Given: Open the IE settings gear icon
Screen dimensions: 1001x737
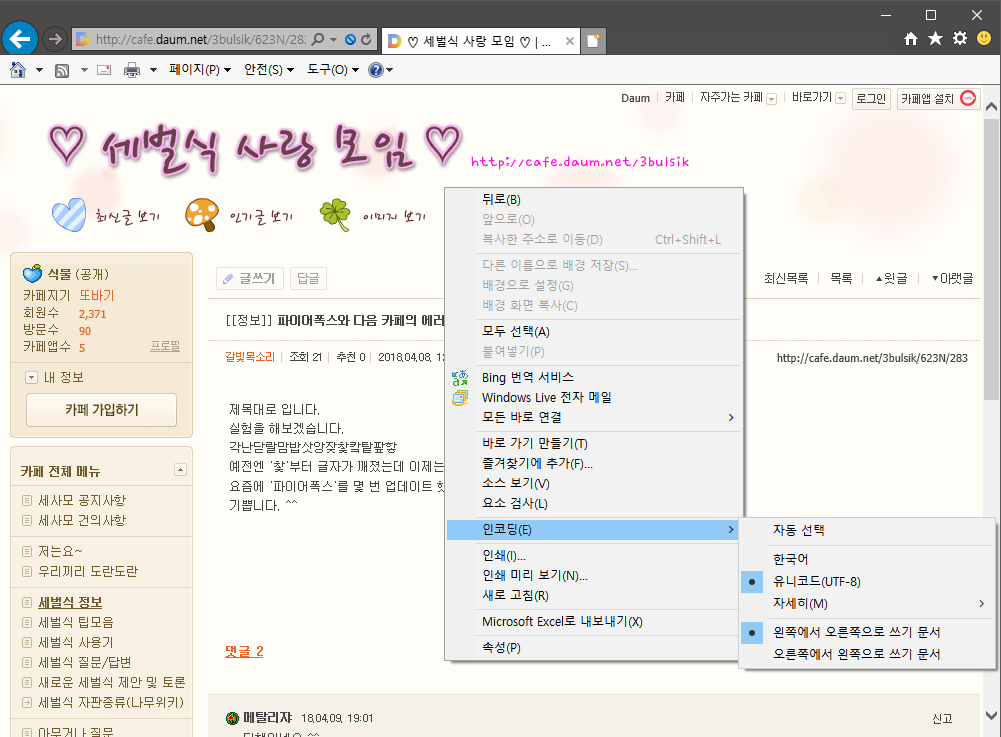Looking at the screenshot, I should (960, 39).
